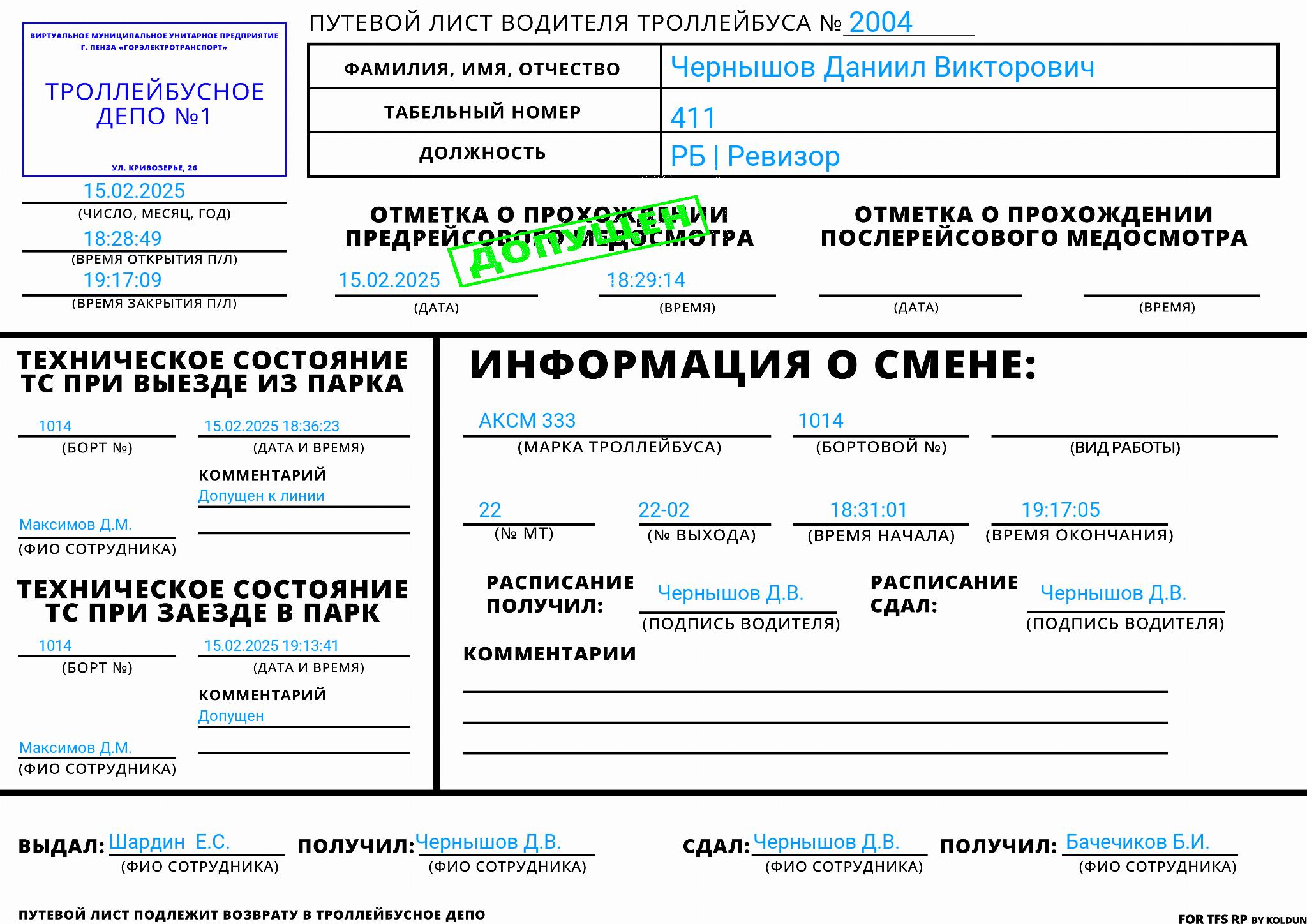
Task: Click the shift start time 18:31:01
Action: [x=868, y=510]
